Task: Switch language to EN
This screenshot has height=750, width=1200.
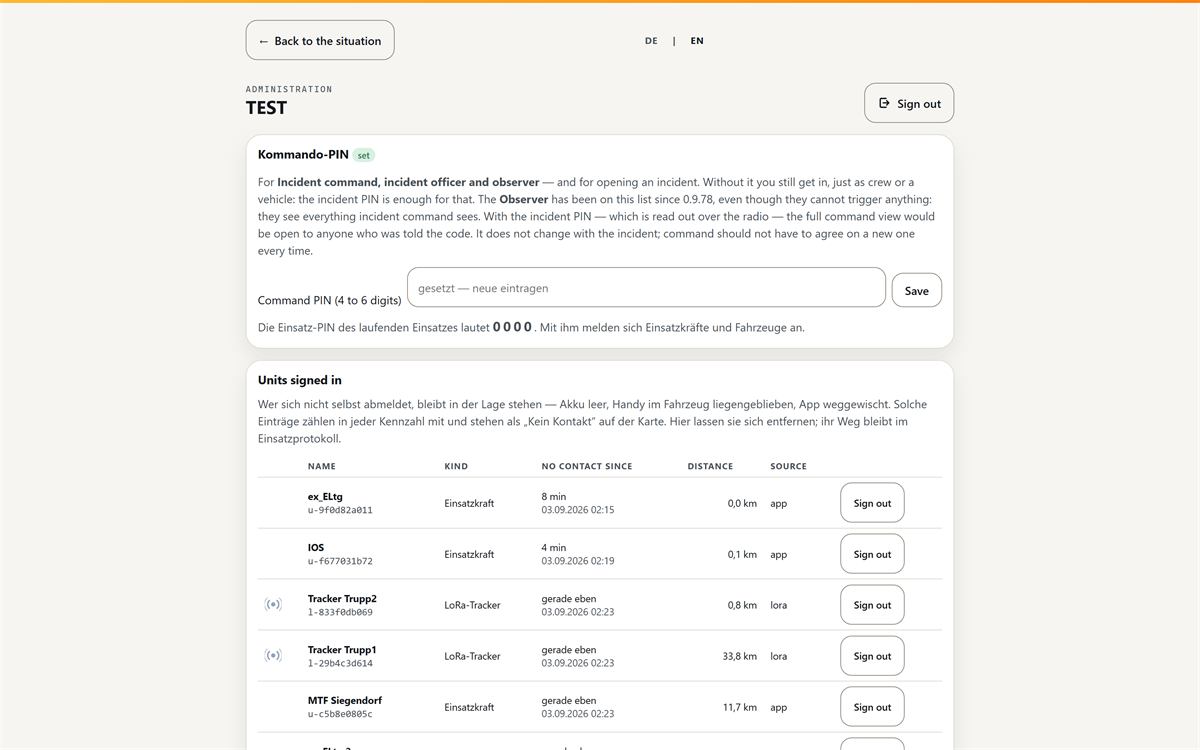Action: (x=697, y=41)
